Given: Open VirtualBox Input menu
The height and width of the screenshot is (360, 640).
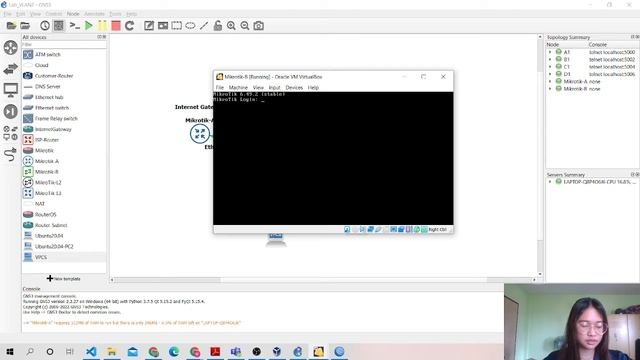Looking at the screenshot, I should 274,87.
